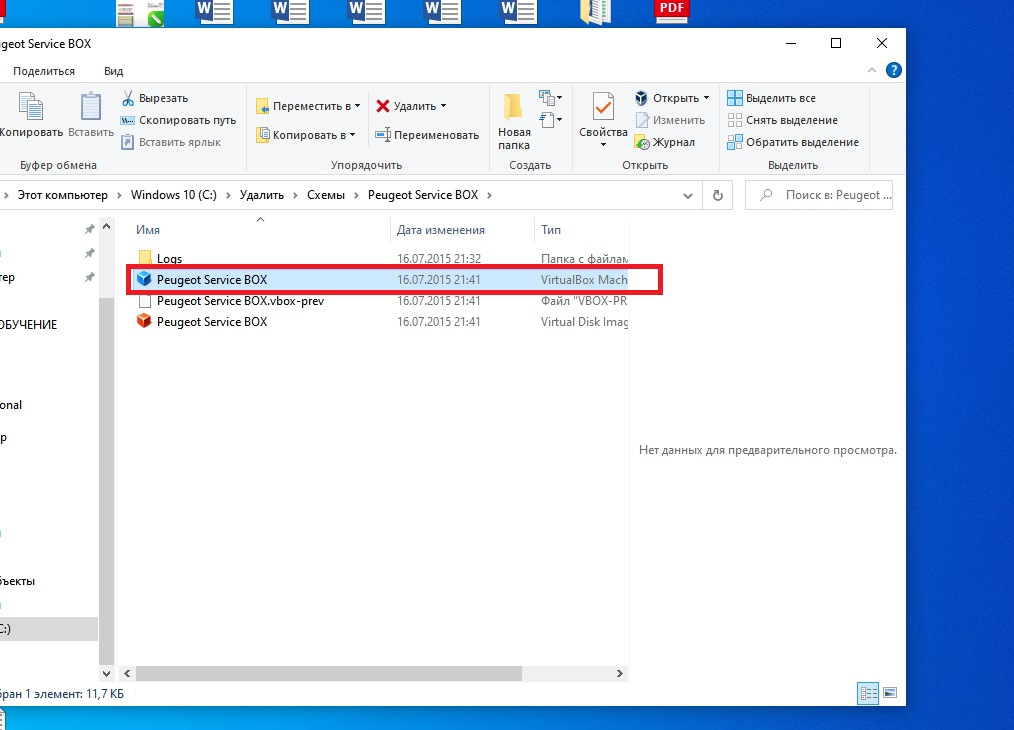
Task: Open the Поделиться (Share) ribbon tab
Action: click(44, 71)
